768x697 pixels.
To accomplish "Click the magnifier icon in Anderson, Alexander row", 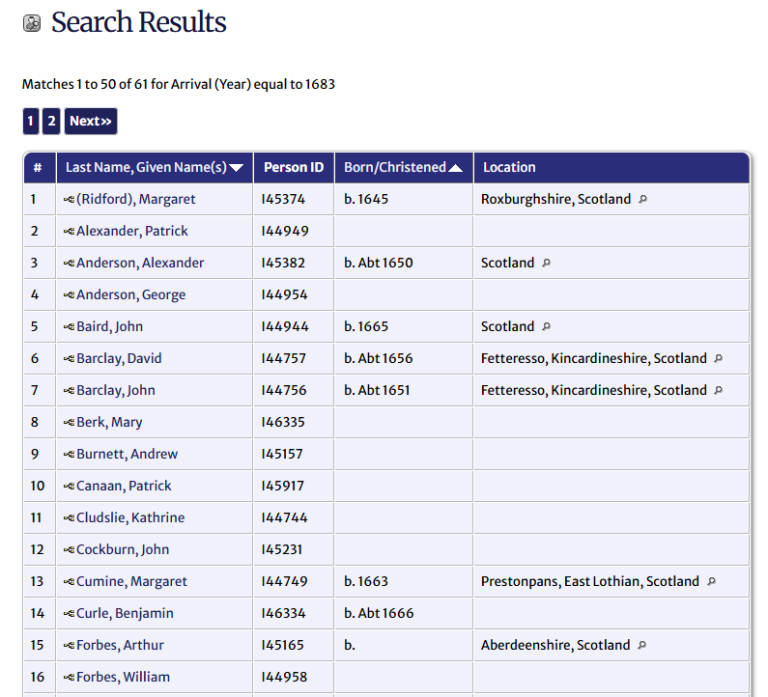I will tap(546, 263).
